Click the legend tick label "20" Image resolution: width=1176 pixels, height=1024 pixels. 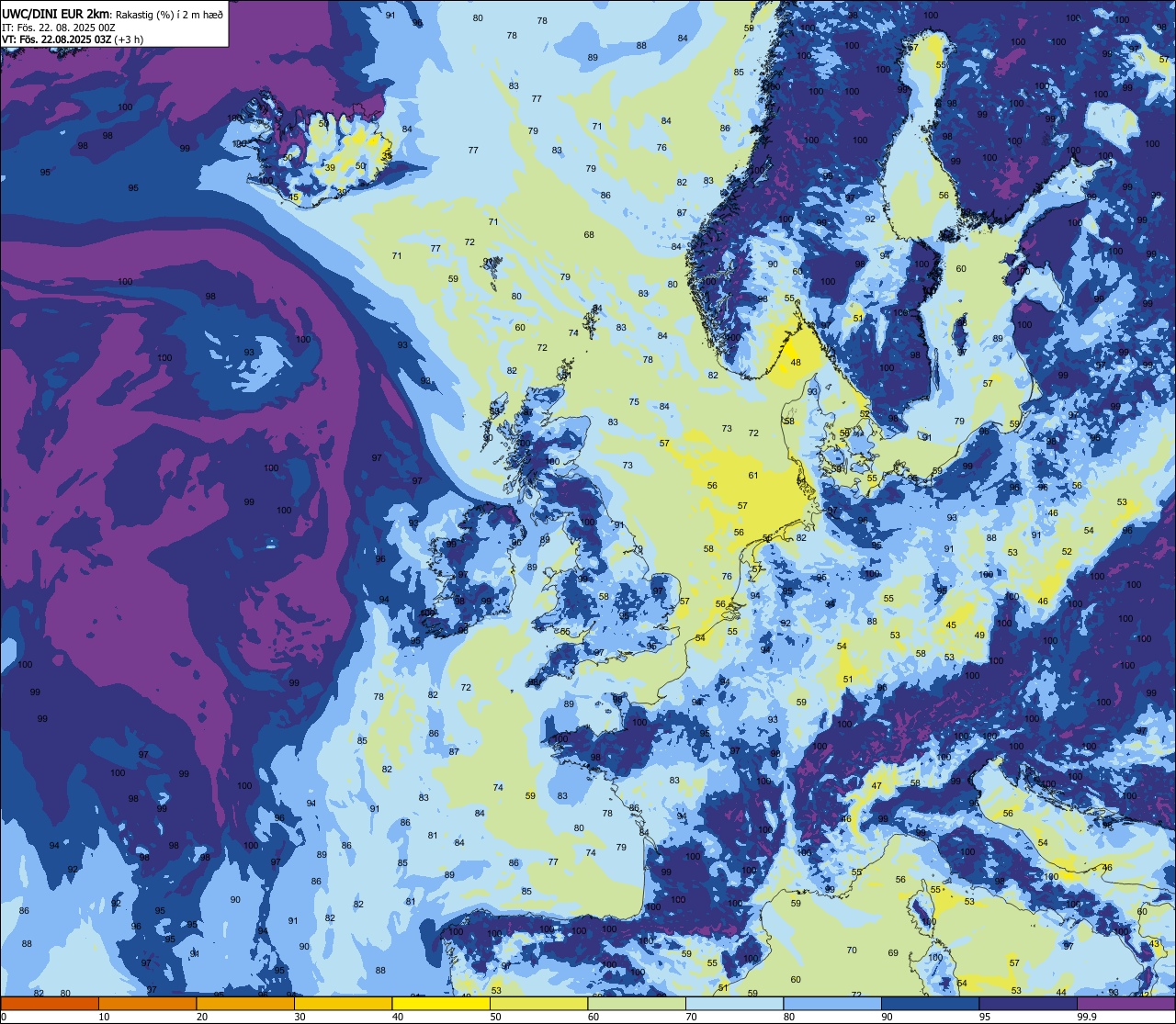coord(201,1017)
